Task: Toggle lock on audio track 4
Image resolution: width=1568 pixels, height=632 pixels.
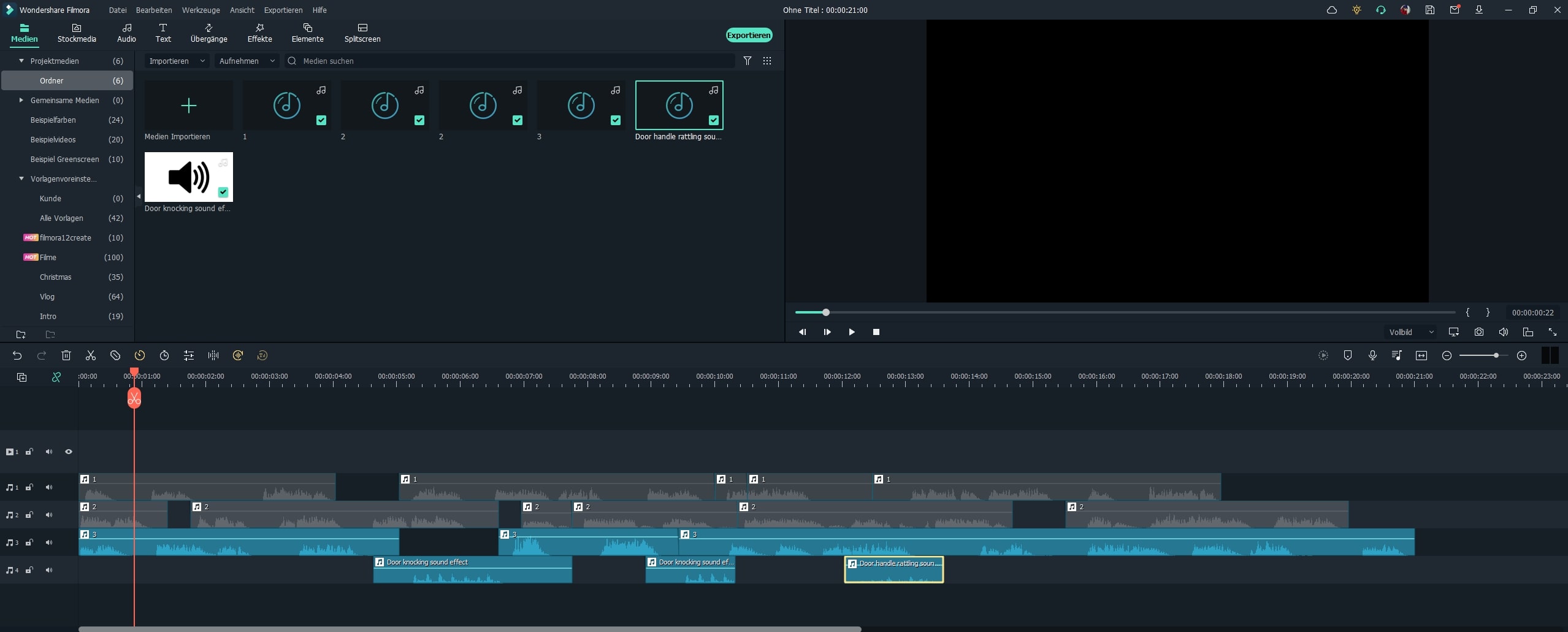Action: (29, 570)
